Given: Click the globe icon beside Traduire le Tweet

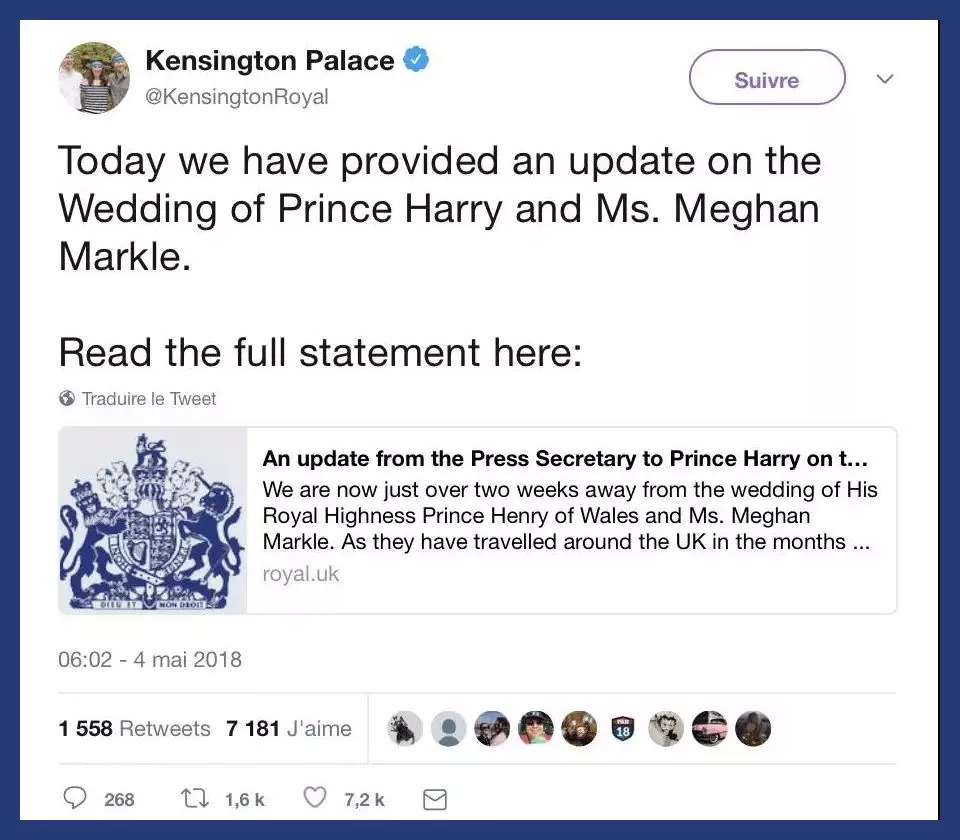Looking at the screenshot, I should [x=67, y=399].
